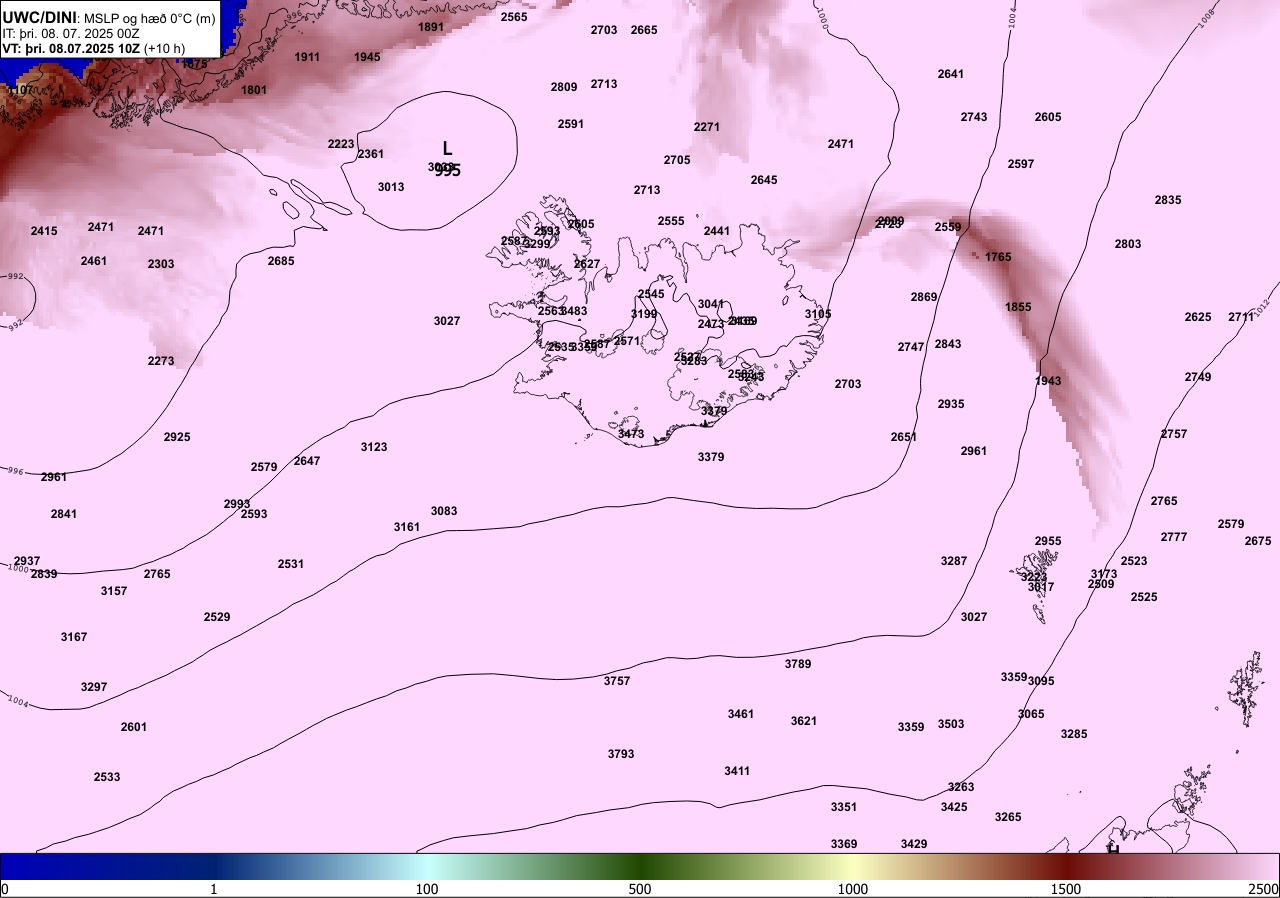Viewport: 1280px width, 898px height.
Task: Select freezing level value 2955
Action: (x=1048, y=541)
